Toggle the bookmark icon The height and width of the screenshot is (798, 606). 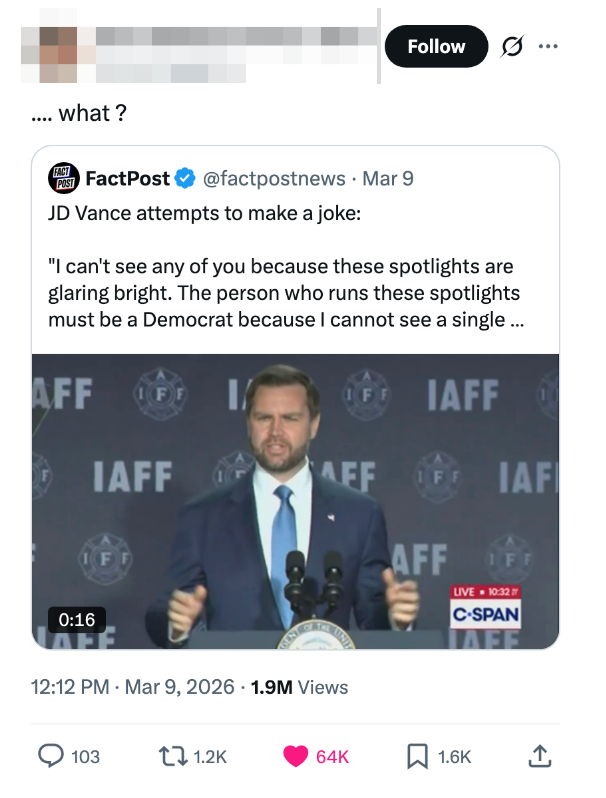(418, 757)
